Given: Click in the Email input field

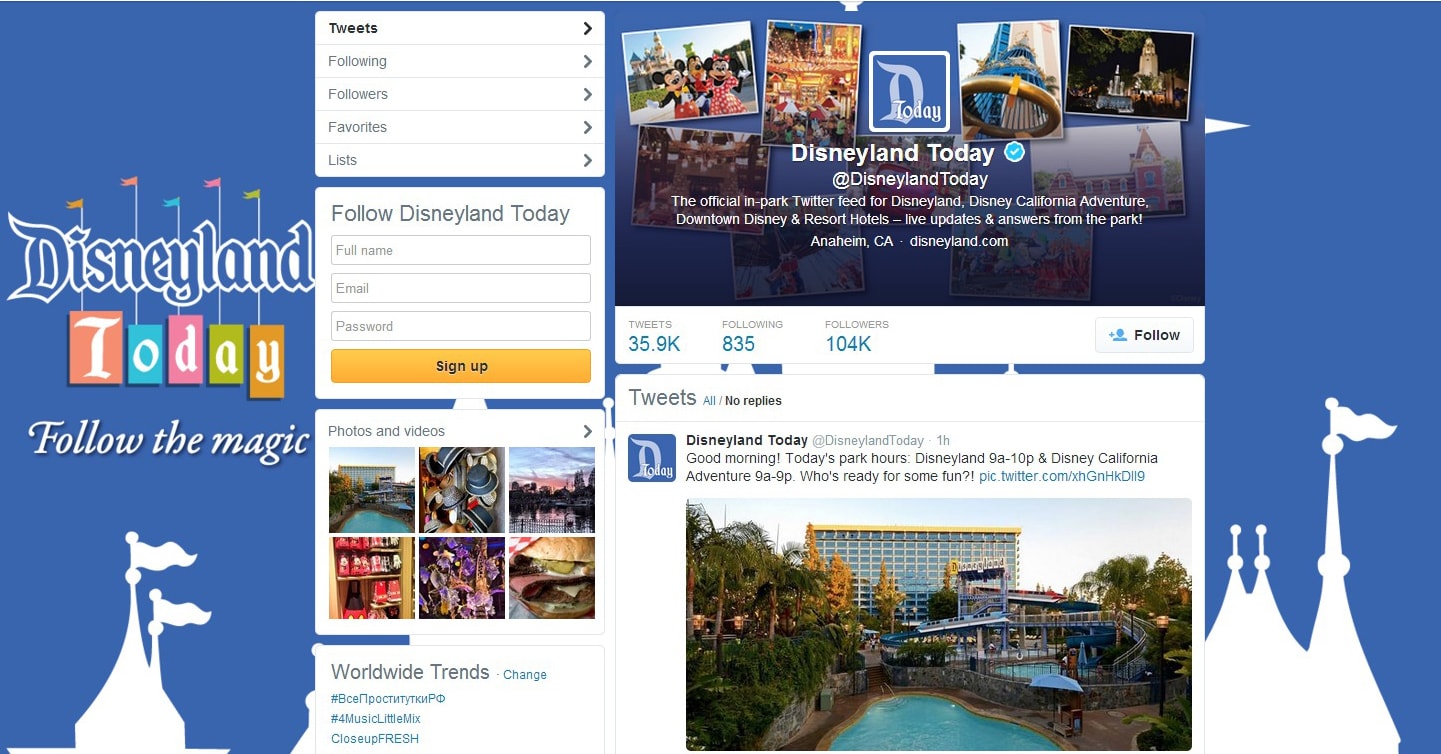Looking at the screenshot, I should (461, 288).
